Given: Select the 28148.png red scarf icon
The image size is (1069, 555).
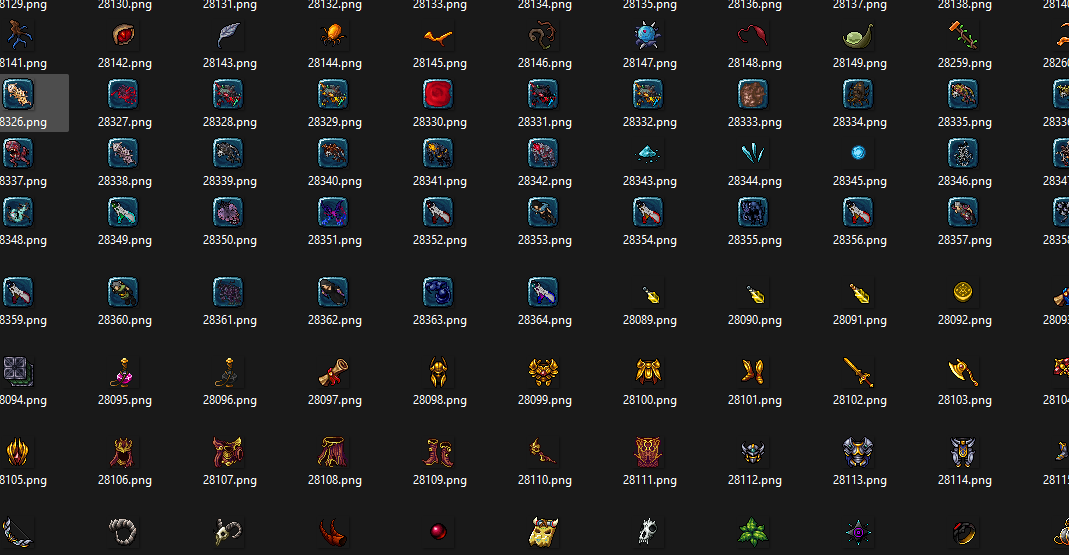Looking at the screenshot, I should [x=753, y=35].
